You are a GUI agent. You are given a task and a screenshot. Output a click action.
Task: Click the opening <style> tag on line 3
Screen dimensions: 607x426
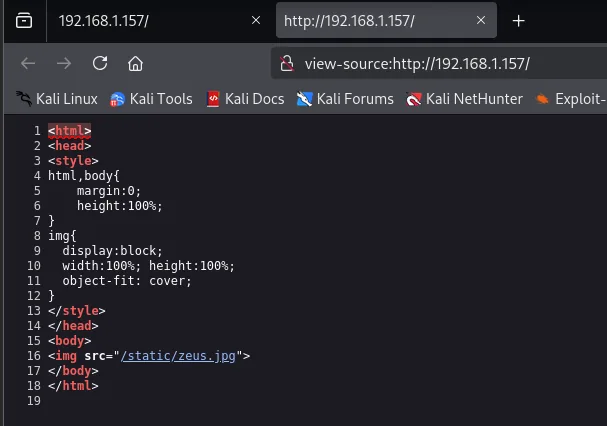click(73, 161)
